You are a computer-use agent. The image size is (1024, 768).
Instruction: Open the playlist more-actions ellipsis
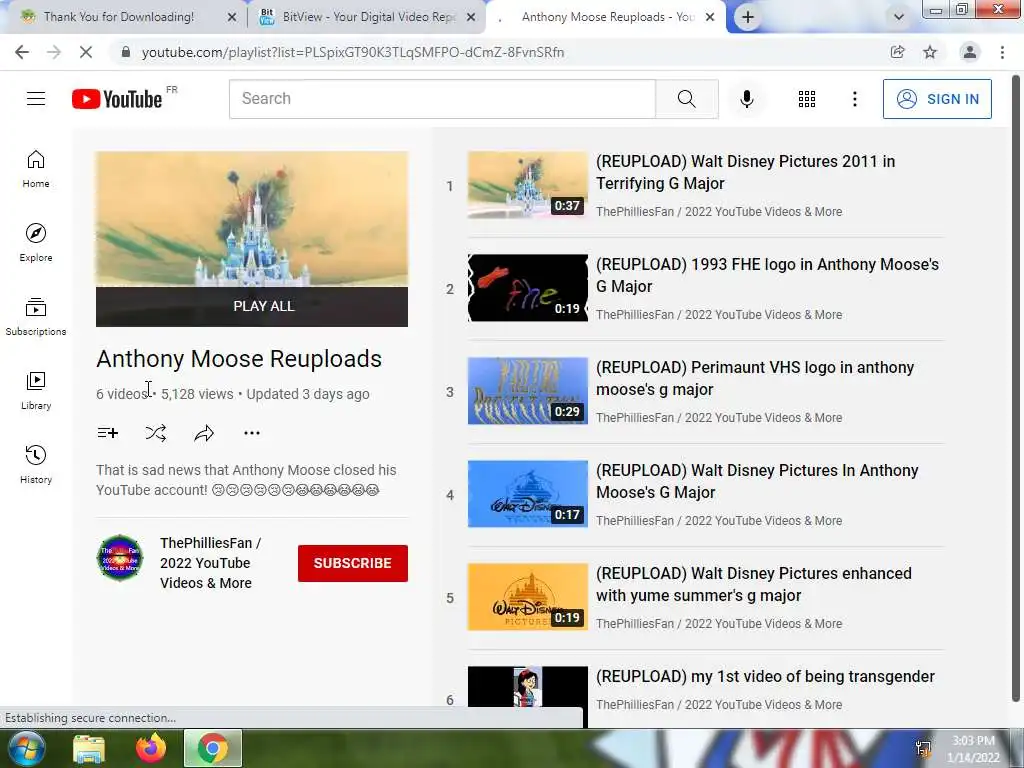252,432
